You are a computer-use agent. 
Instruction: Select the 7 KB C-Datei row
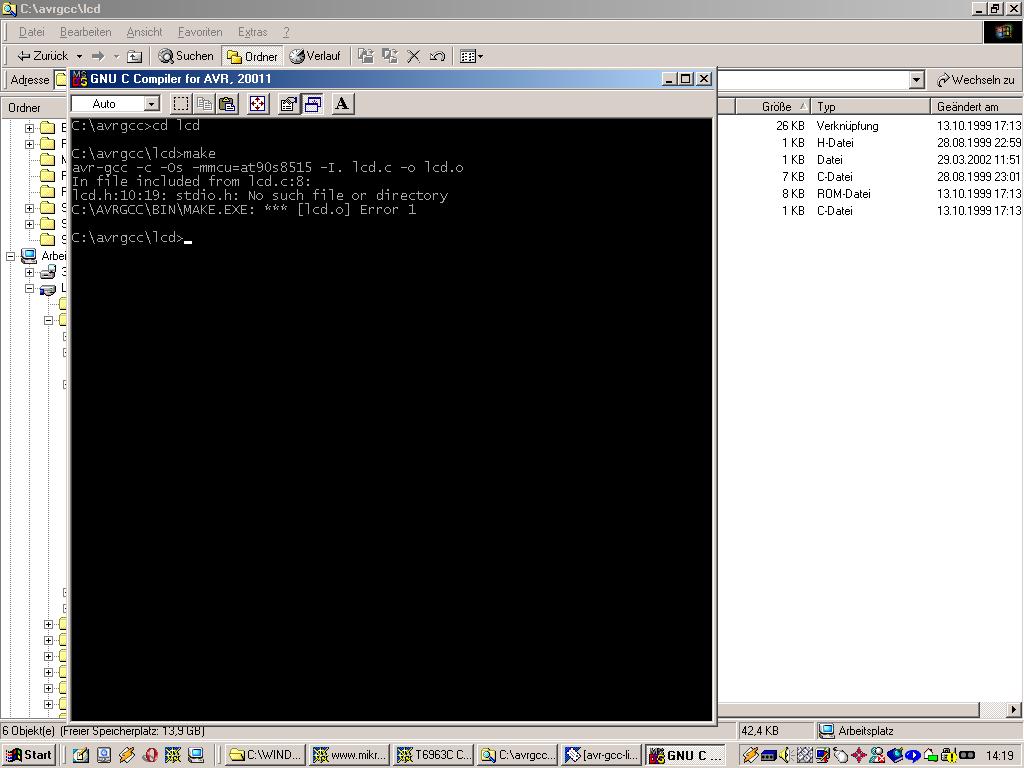(x=871, y=176)
